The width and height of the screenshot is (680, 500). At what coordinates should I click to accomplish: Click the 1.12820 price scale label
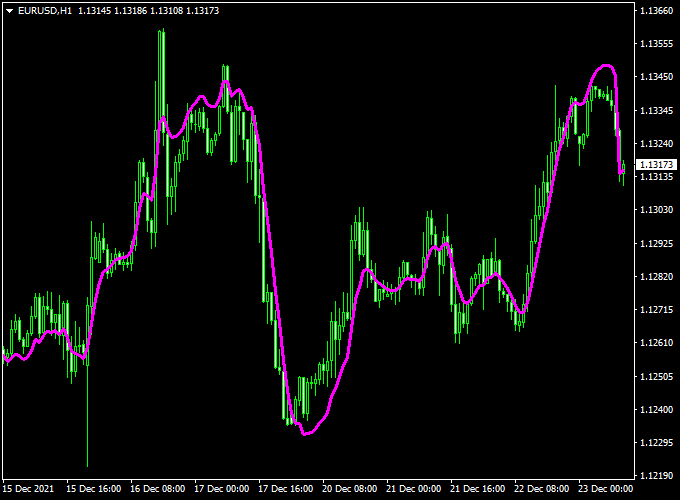tap(657, 277)
